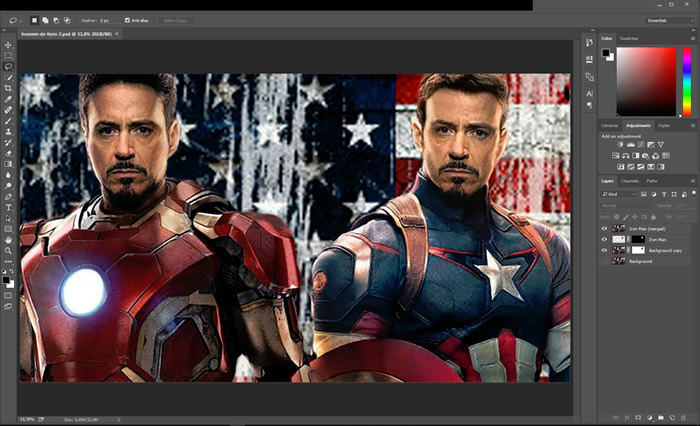Viewport: 700px width, 426px height.
Task: Select the Clone Stamp tool
Action: (x=8, y=132)
